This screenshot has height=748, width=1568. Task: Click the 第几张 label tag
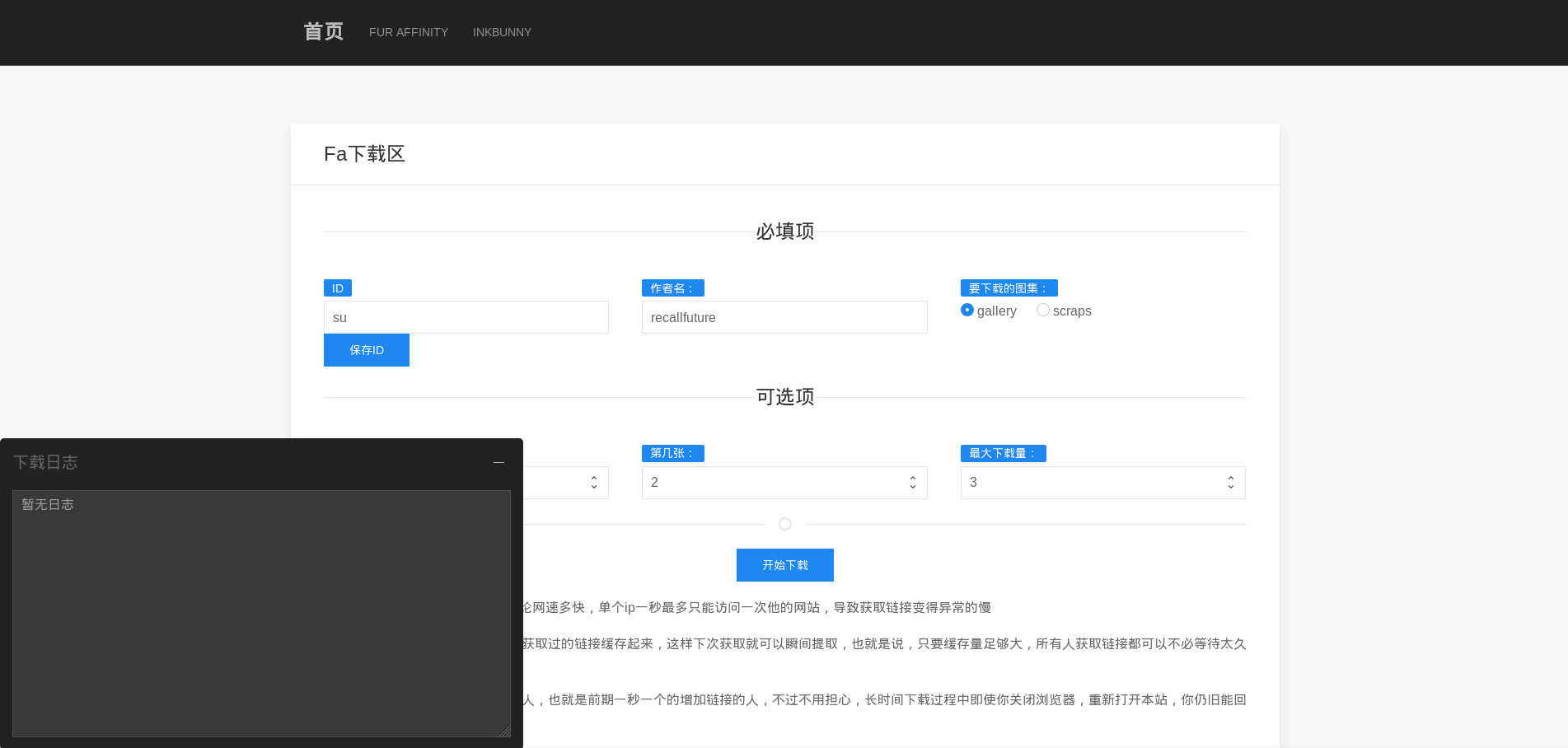673,453
